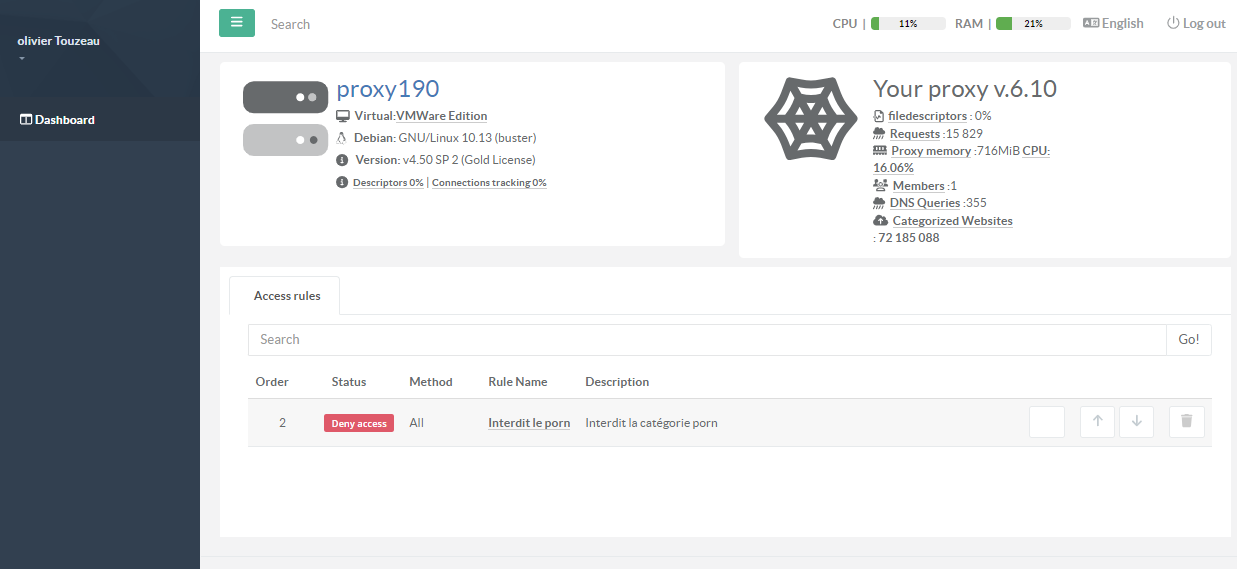Move the rule down with the arrow
The height and width of the screenshot is (569, 1237).
(x=1136, y=422)
